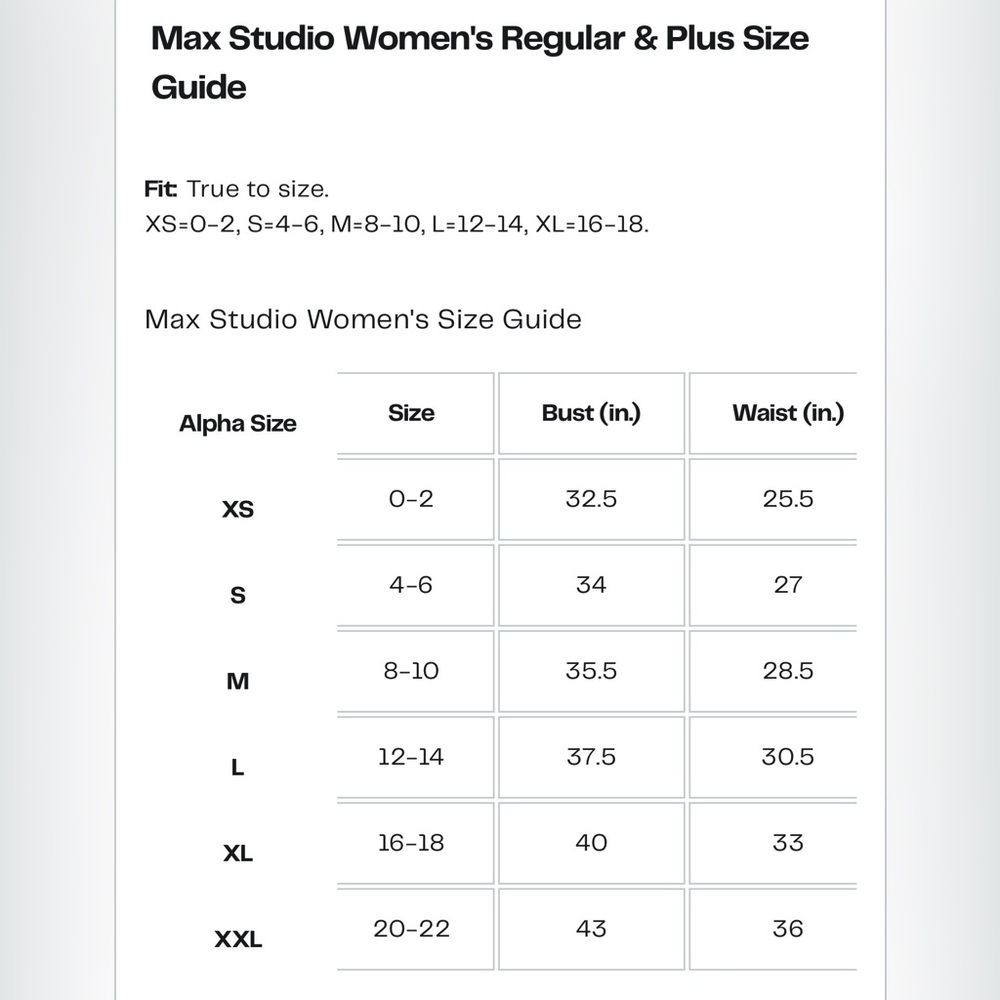This screenshot has height=1000, width=1000.
Task: Click the 20-22 size cell
Action: click(x=411, y=929)
